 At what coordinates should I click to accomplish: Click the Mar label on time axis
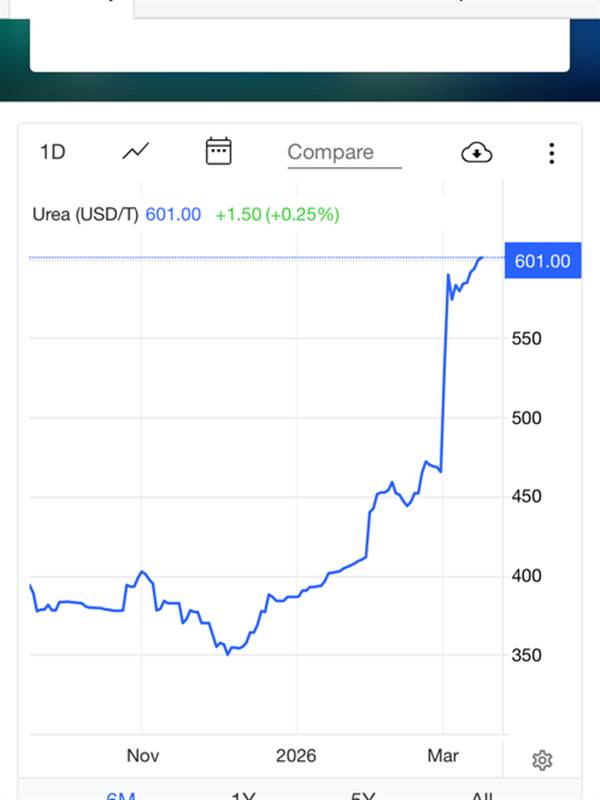coord(443,756)
